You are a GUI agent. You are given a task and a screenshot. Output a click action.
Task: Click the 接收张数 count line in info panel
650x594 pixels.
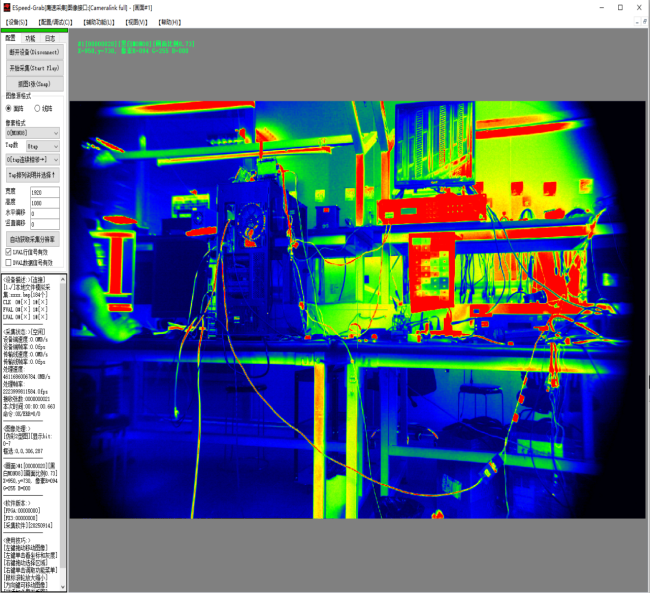(x=27, y=399)
